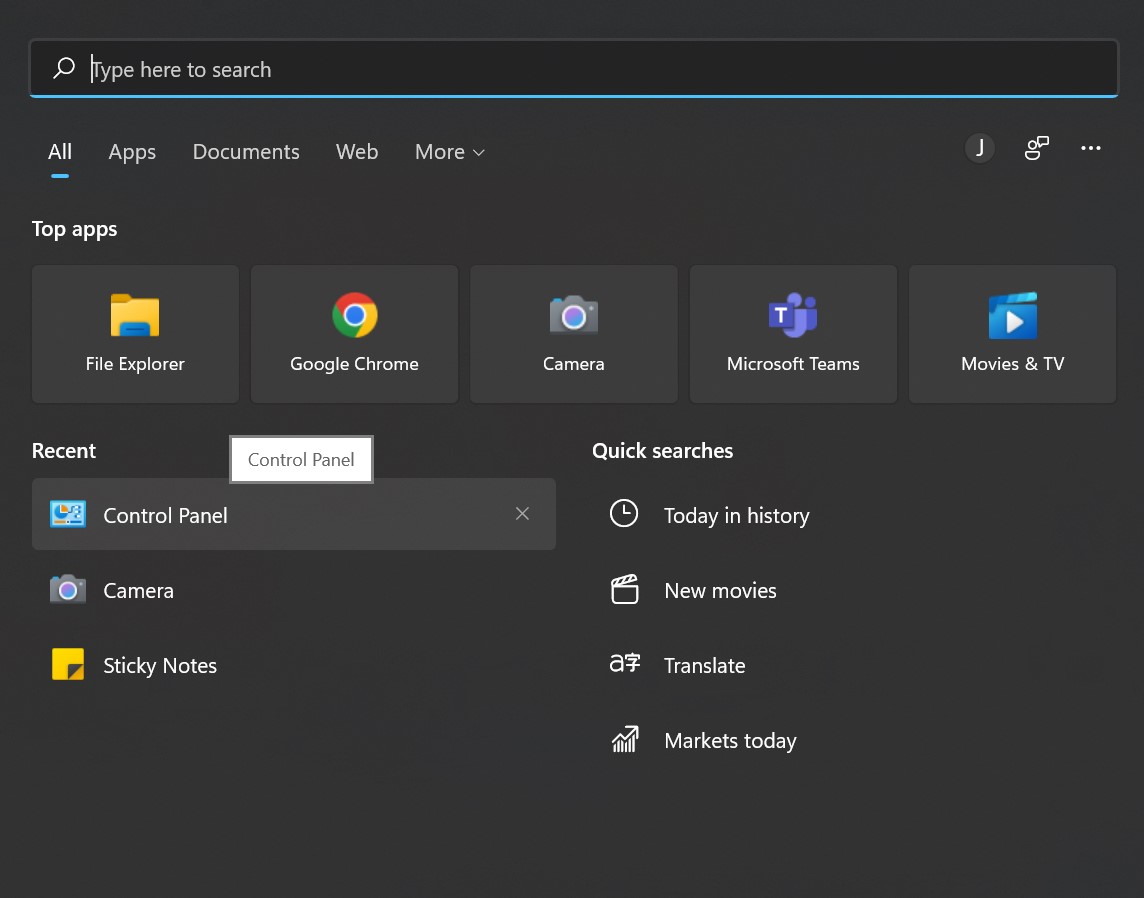This screenshot has width=1144, height=898.
Task: Expand the More dropdown filter
Action: 449,152
